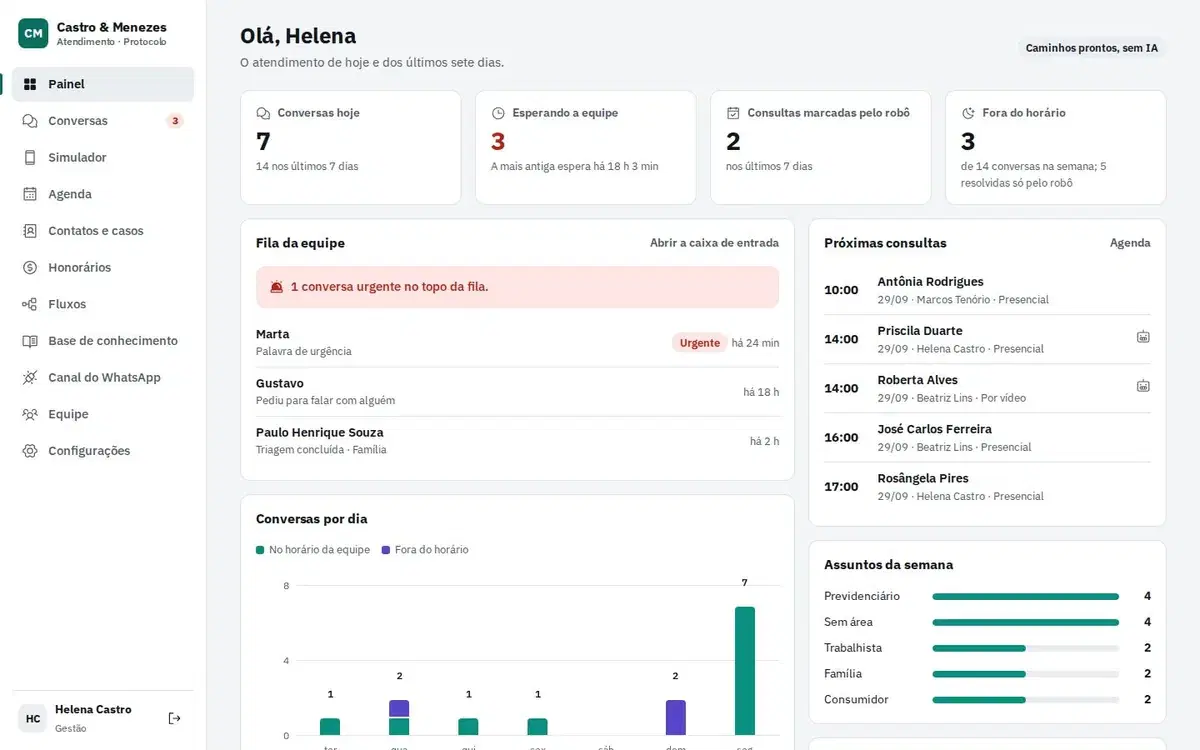1200x750 pixels.
Task: Open Honorários section
Action: click(103, 268)
